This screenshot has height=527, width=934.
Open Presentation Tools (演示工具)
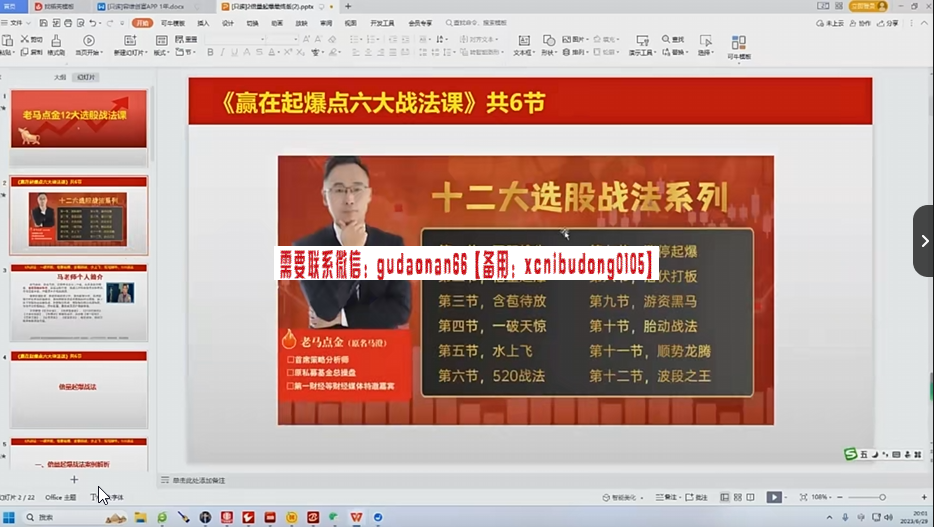click(642, 45)
